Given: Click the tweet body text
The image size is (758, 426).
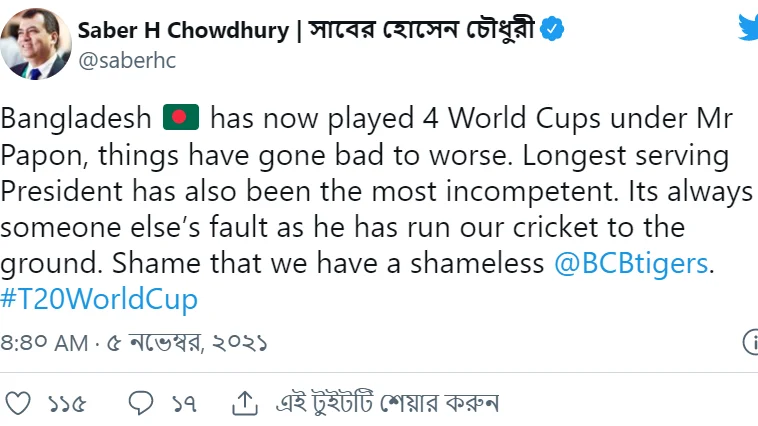Looking at the screenshot, I should (377, 208).
